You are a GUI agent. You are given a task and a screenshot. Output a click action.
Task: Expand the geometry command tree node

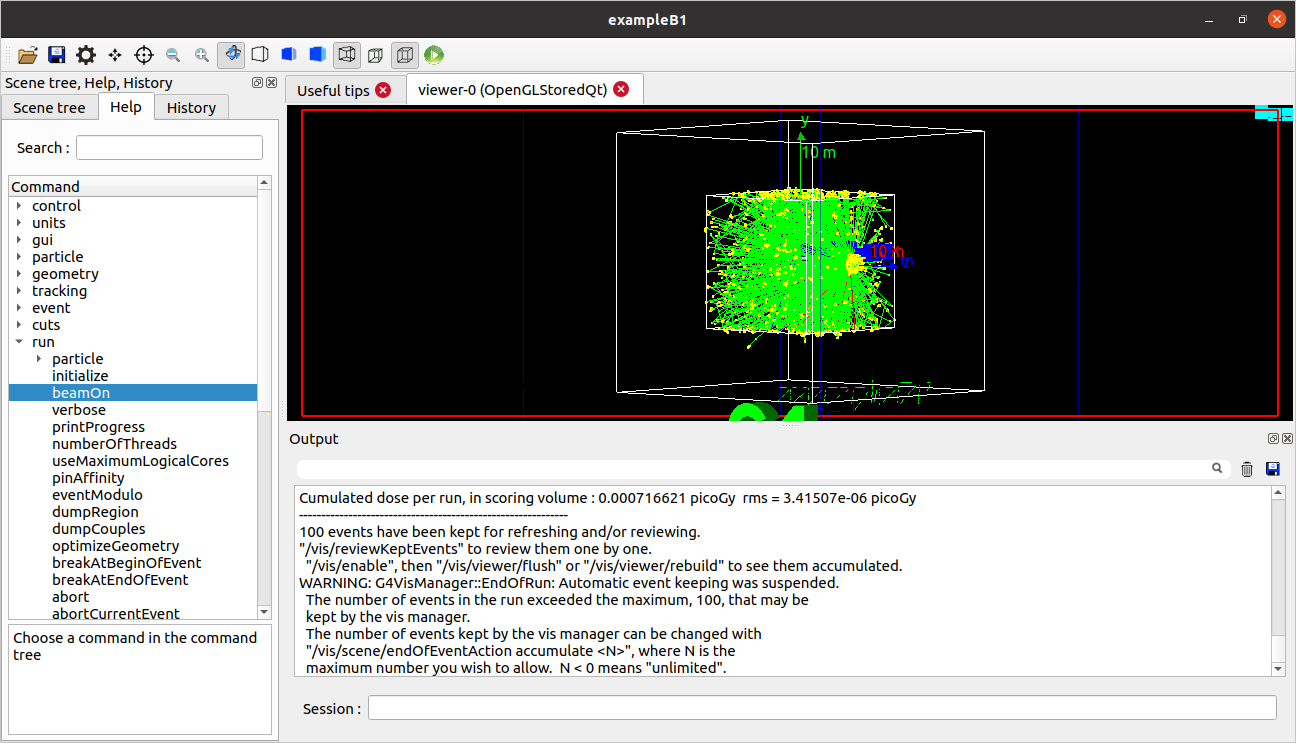(x=19, y=274)
